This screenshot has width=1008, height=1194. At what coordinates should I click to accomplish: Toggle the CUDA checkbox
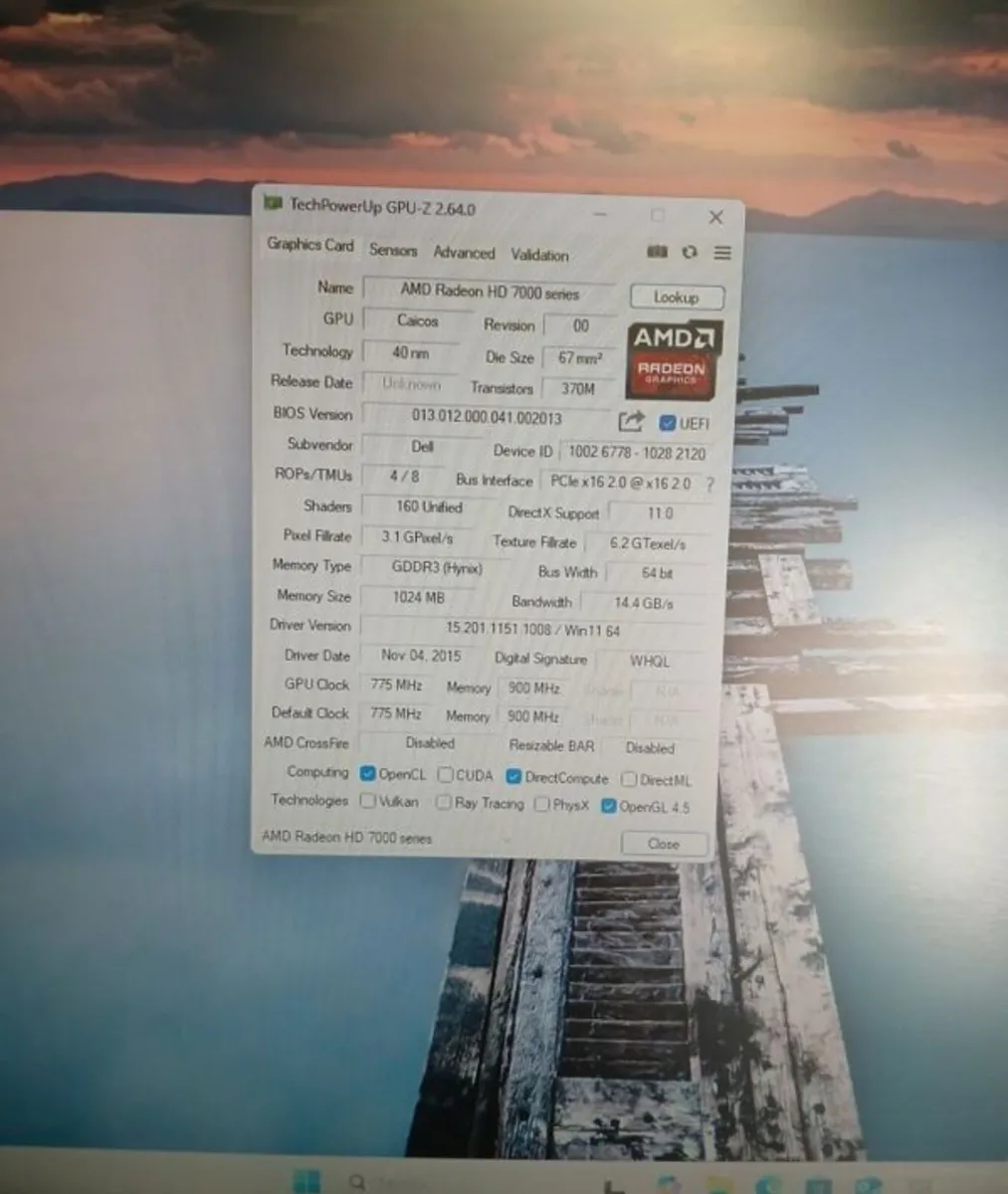(x=446, y=775)
